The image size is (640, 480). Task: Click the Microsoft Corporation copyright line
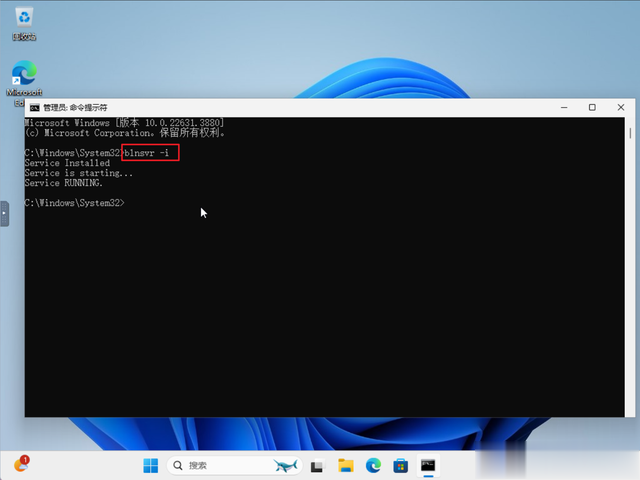click(125, 133)
